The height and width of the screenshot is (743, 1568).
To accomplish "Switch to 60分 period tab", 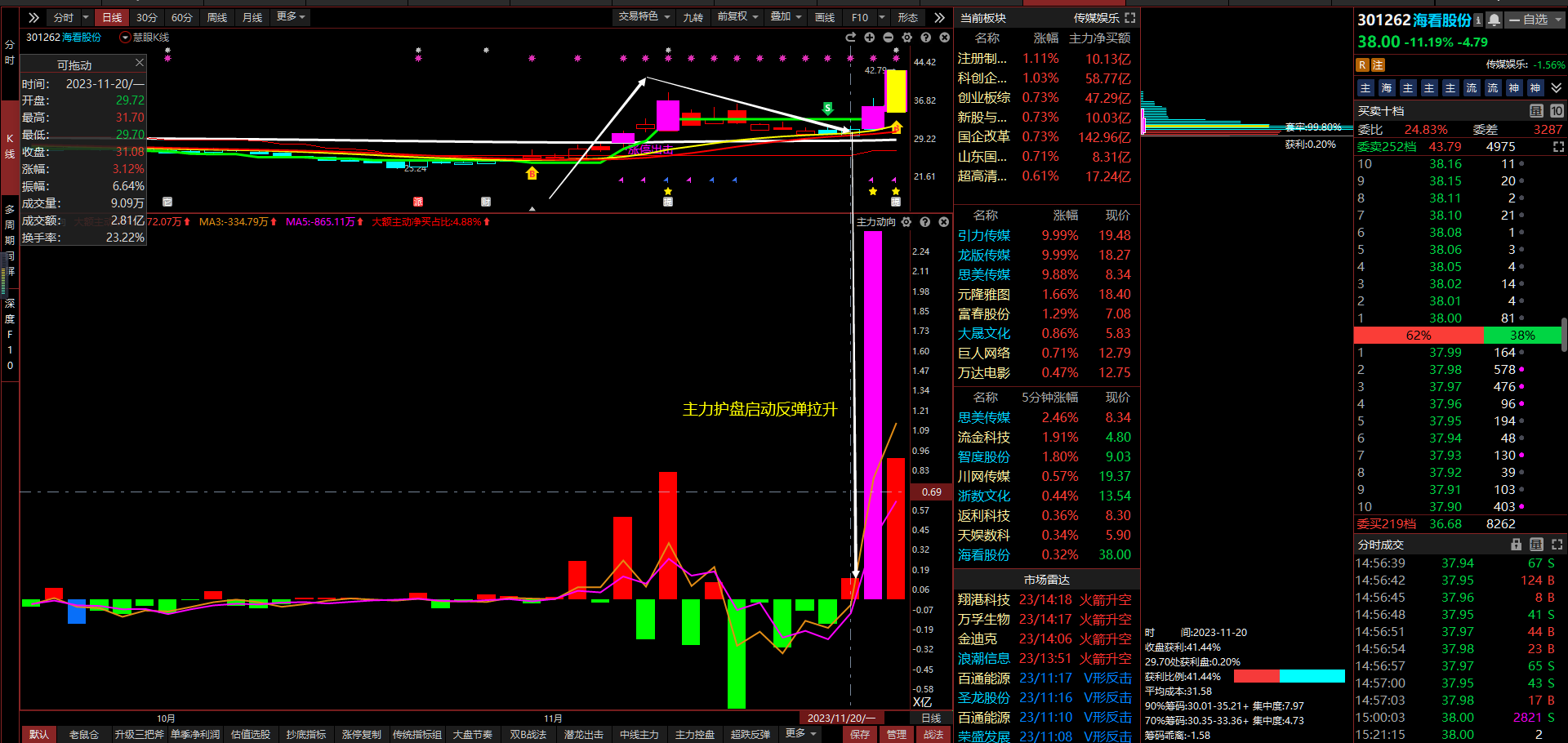I will pyautogui.click(x=182, y=17).
